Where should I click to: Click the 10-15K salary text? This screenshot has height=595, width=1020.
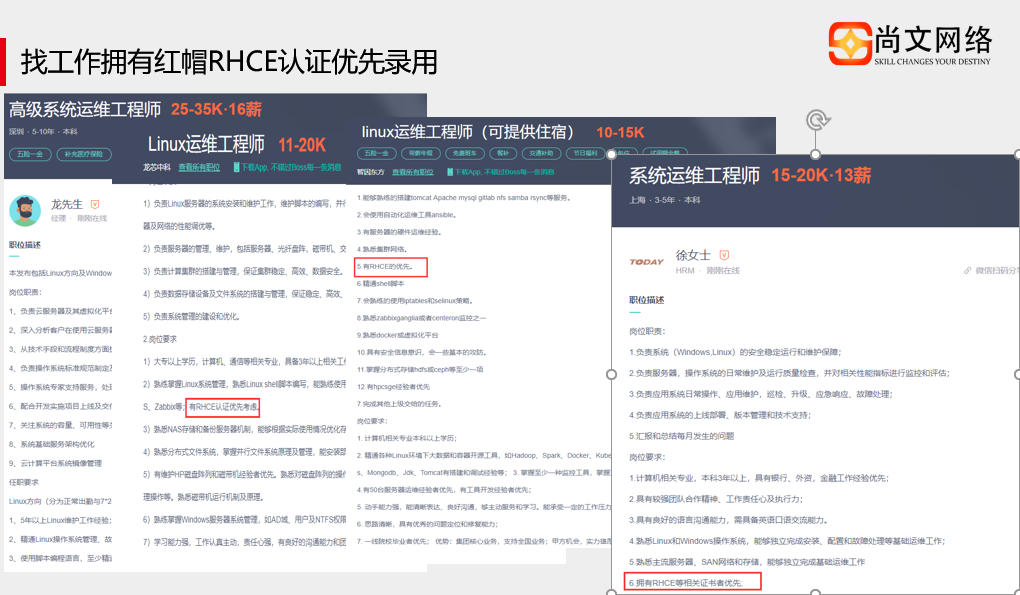click(x=620, y=133)
